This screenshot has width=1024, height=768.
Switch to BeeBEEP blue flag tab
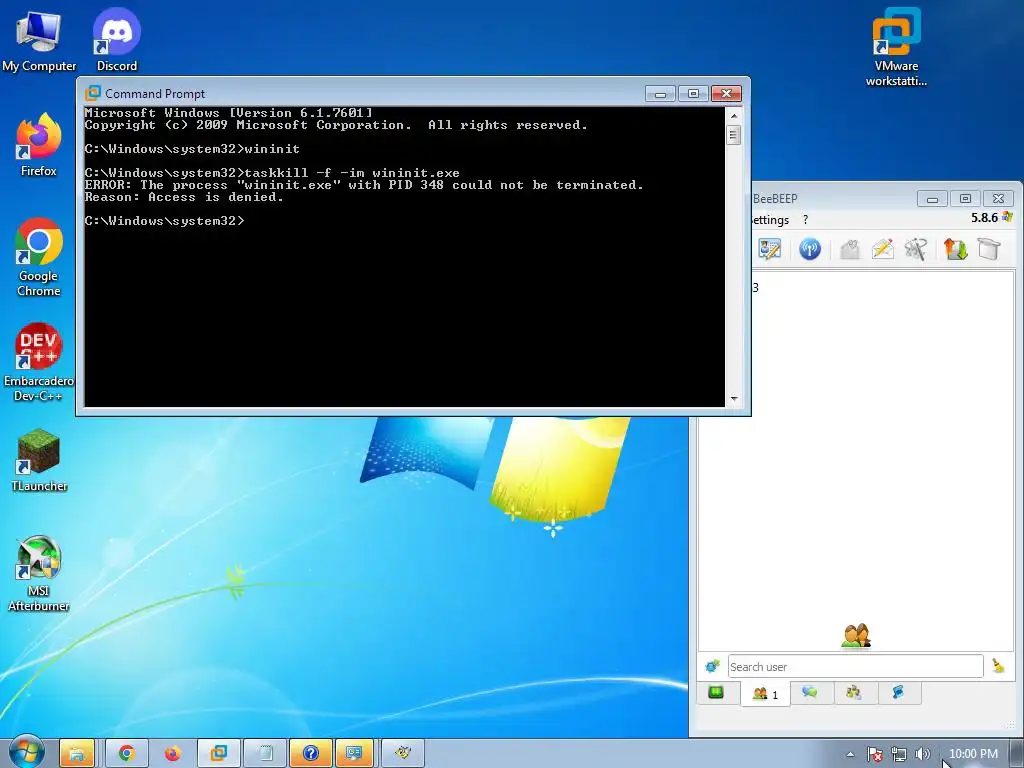click(x=898, y=692)
